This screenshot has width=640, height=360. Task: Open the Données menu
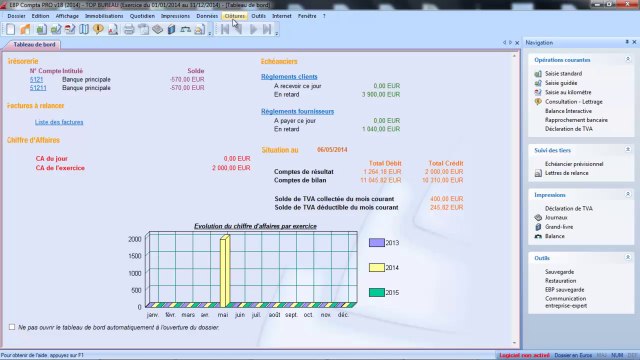tap(207, 16)
